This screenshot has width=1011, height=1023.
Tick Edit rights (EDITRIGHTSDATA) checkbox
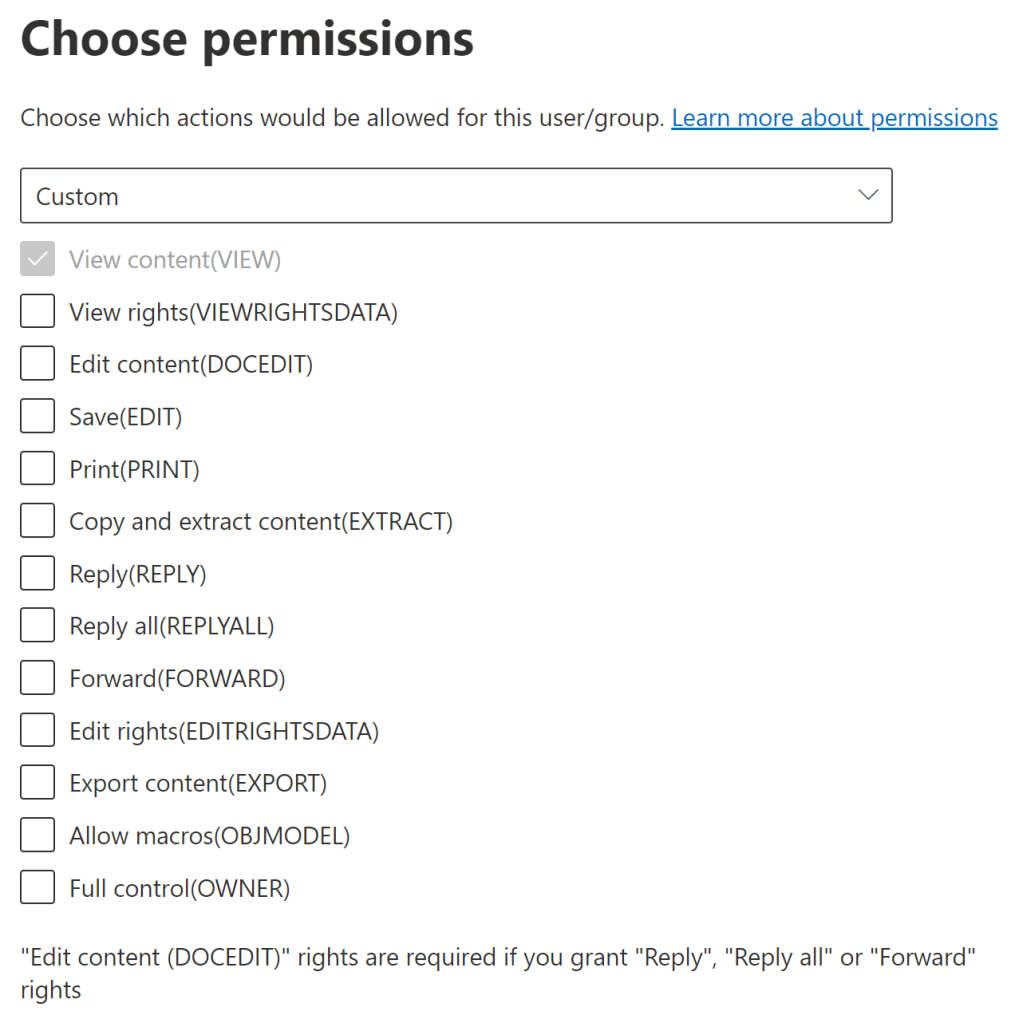(38, 731)
